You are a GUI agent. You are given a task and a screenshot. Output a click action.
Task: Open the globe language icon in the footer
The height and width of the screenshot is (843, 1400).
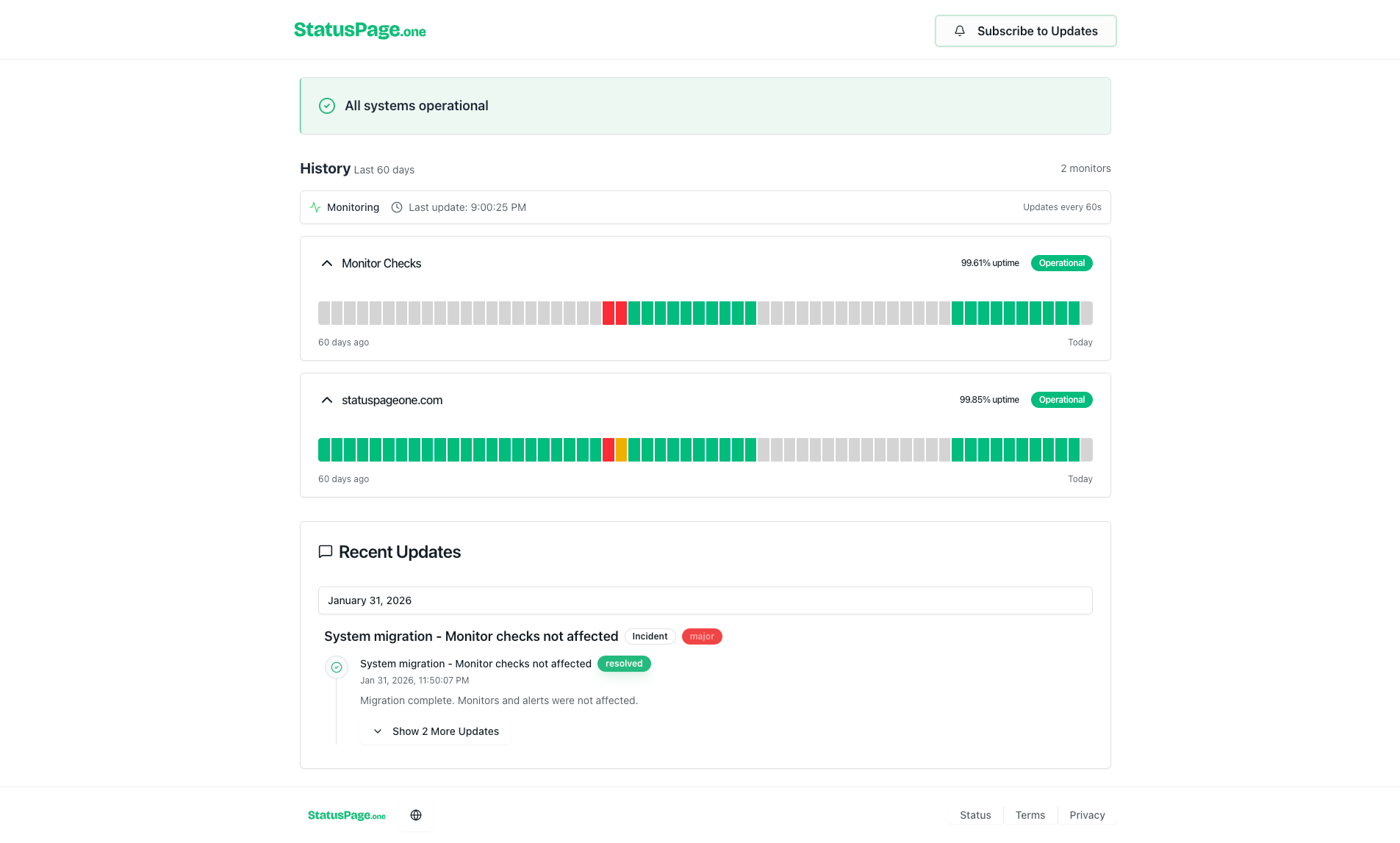(415, 814)
